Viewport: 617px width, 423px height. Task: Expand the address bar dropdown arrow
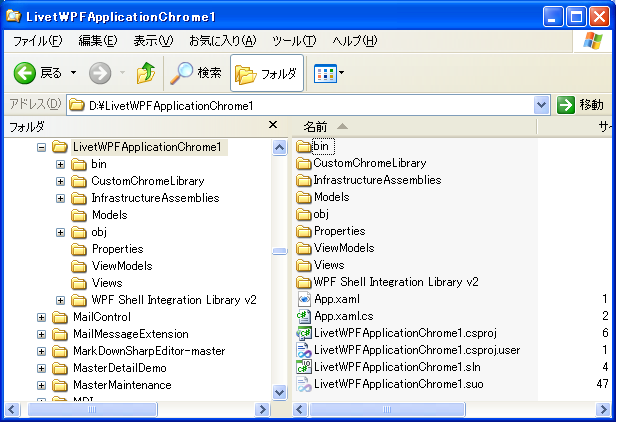point(542,105)
